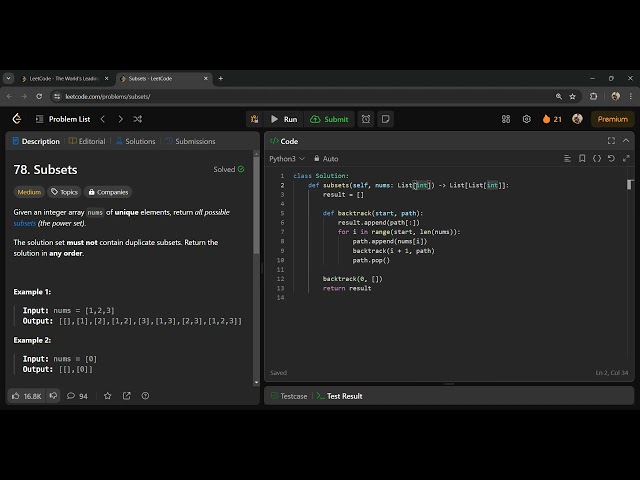640x480 pixels.
Task: Click the Solved status indicator
Action: [x=229, y=169]
